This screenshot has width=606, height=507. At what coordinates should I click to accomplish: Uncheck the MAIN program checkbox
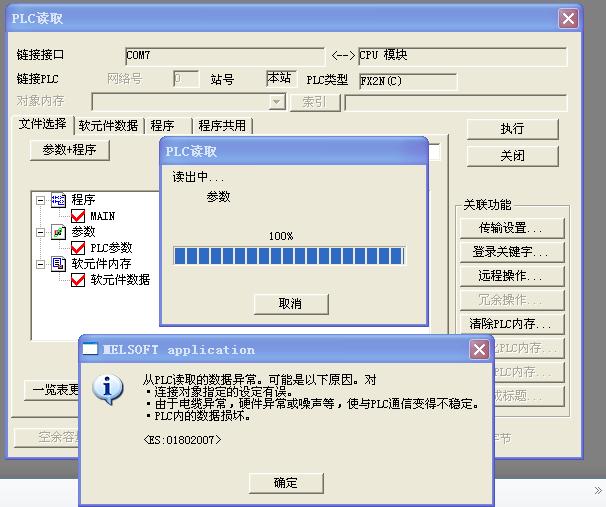79,216
